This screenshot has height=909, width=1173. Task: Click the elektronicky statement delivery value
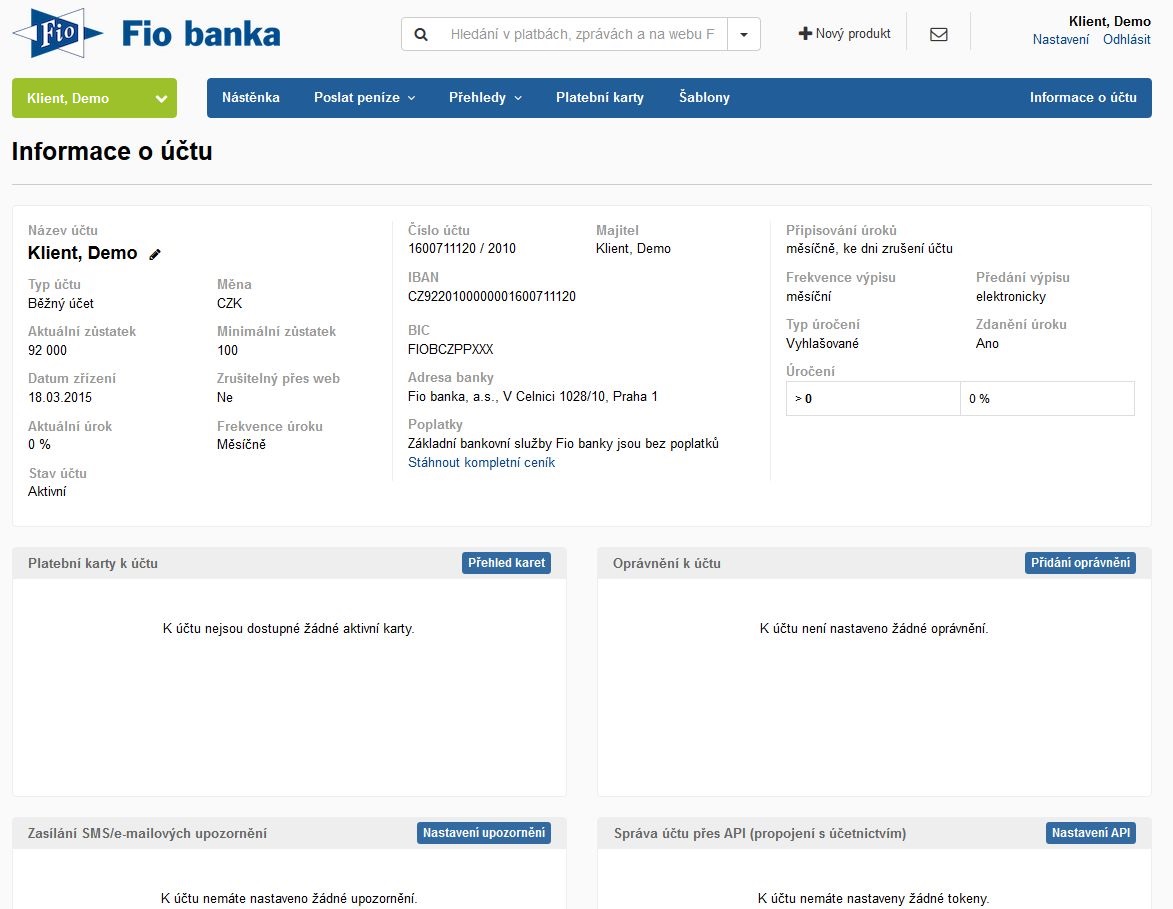pos(1011,296)
